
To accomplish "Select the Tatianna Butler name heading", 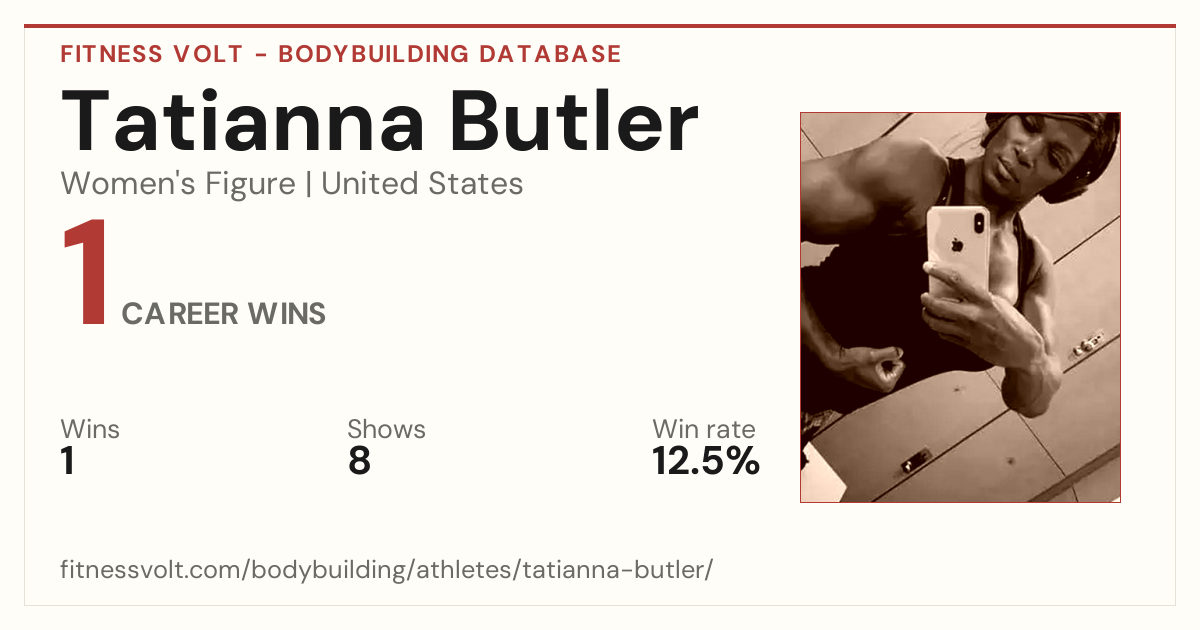I will 379,121.
